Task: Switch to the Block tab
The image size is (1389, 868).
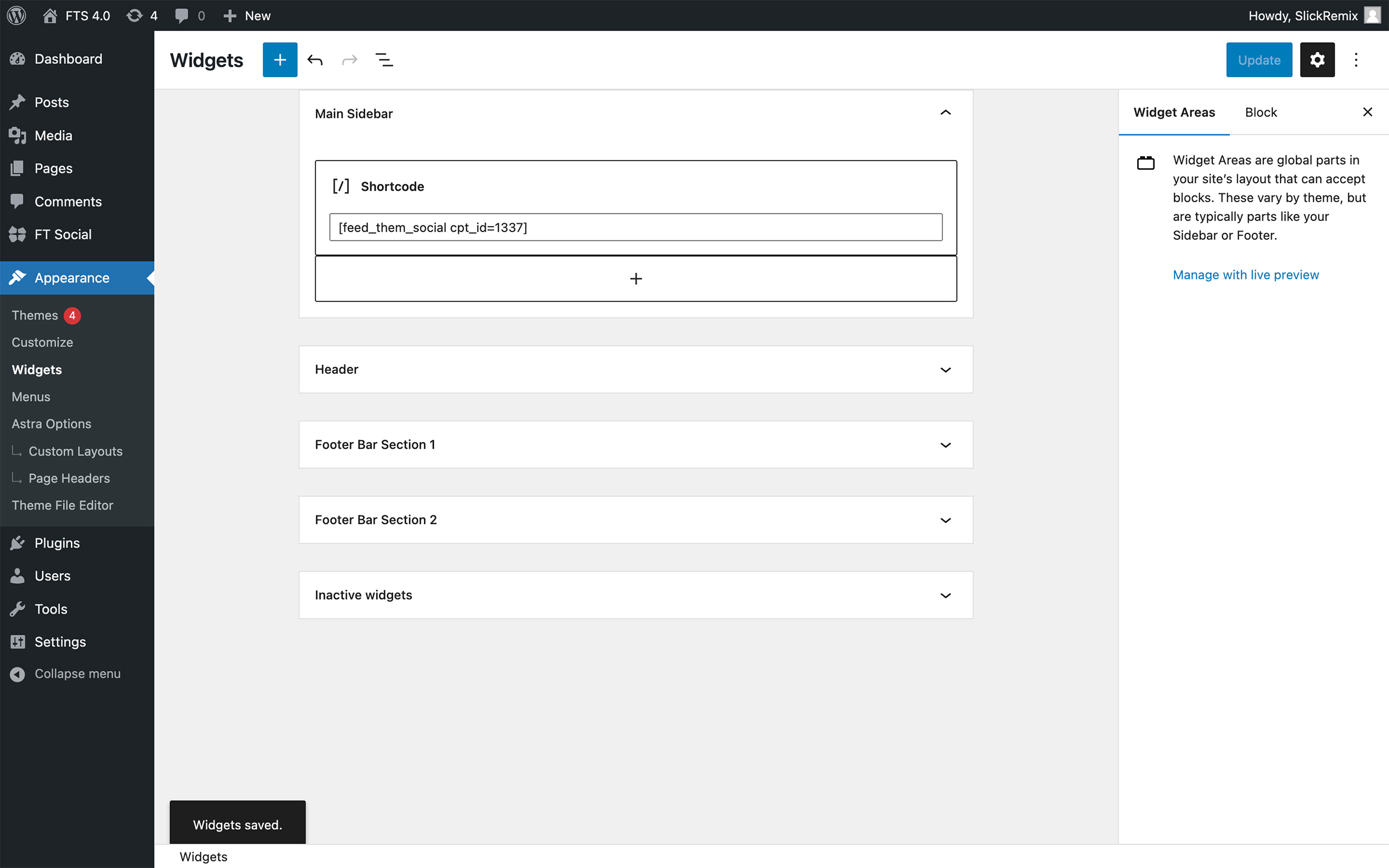Action: (x=1261, y=113)
